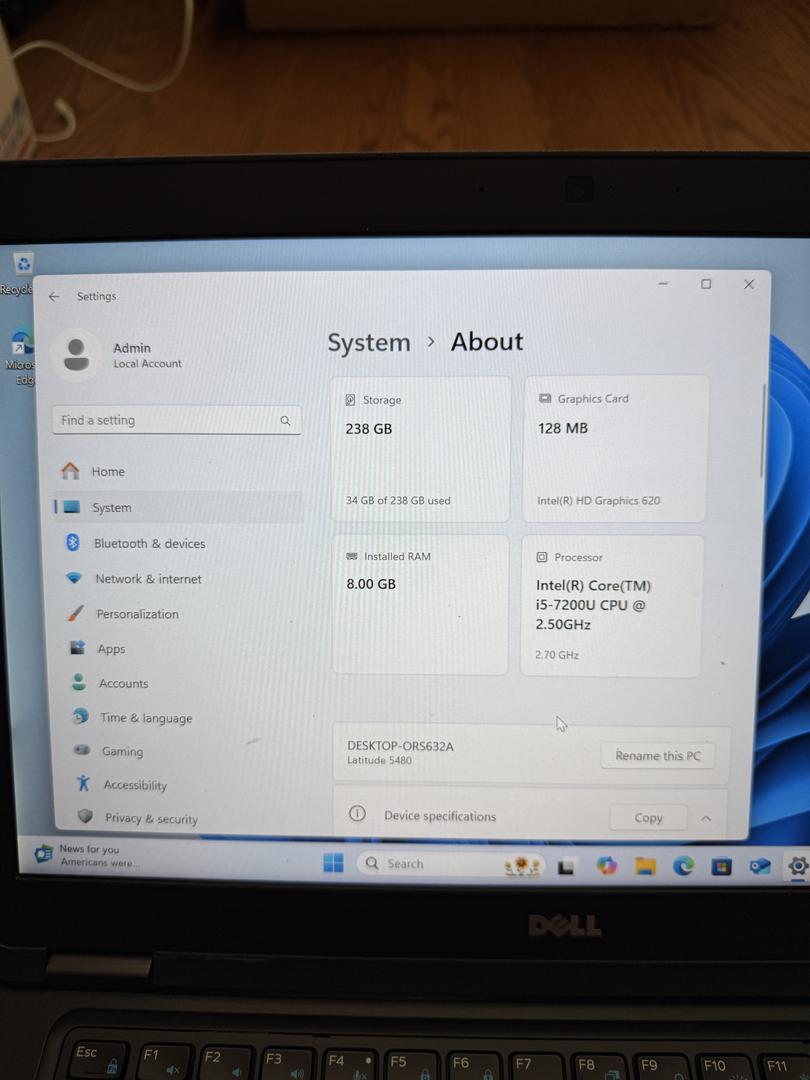810x1080 pixels.
Task: Open Outlook from the taskbar
Action: pos(760,866)
